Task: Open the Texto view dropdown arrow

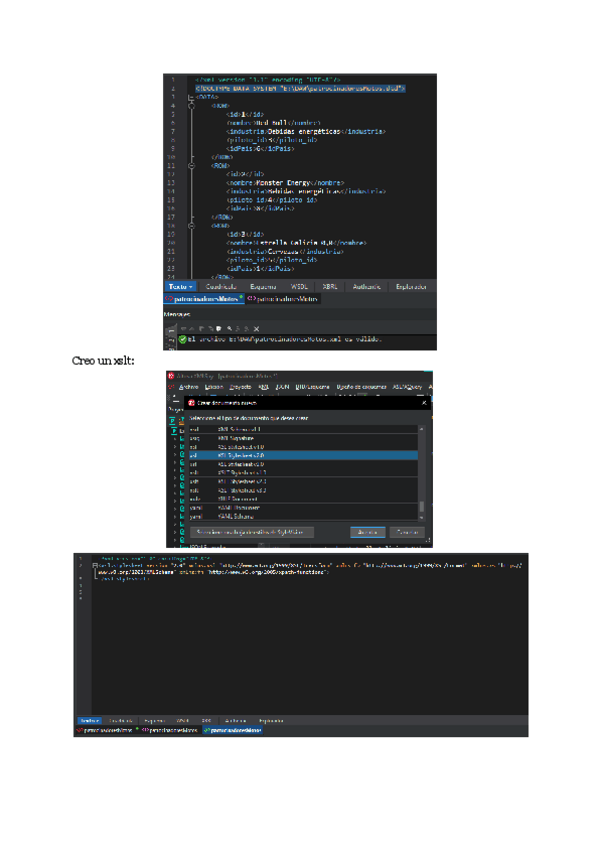Action: tap(191, 286)
